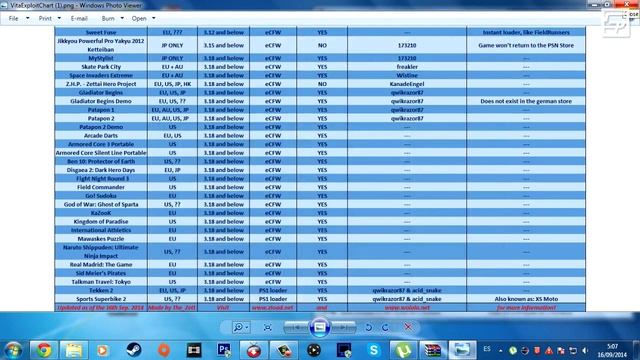
Task: Switch to Photo Viewer taskbar button
Action: (x=462, y=350)
